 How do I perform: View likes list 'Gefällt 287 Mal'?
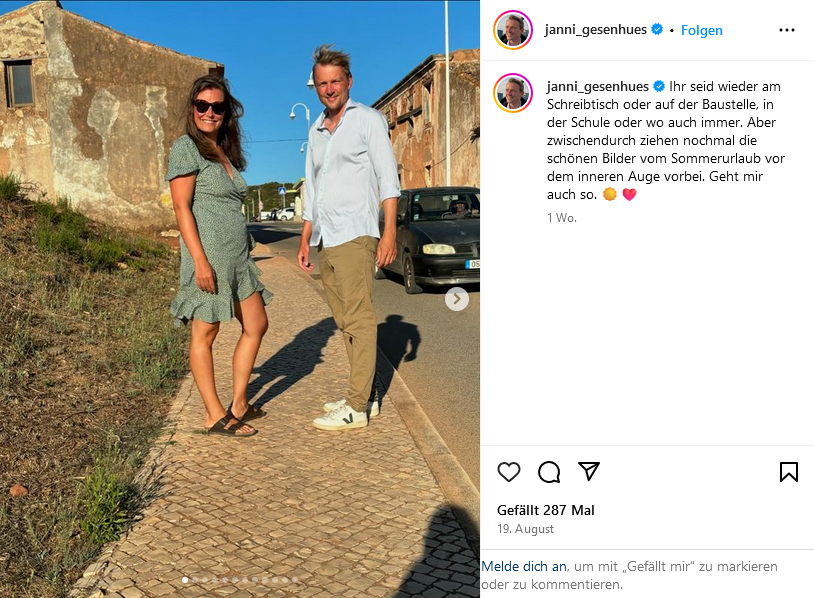click(546, 510)
